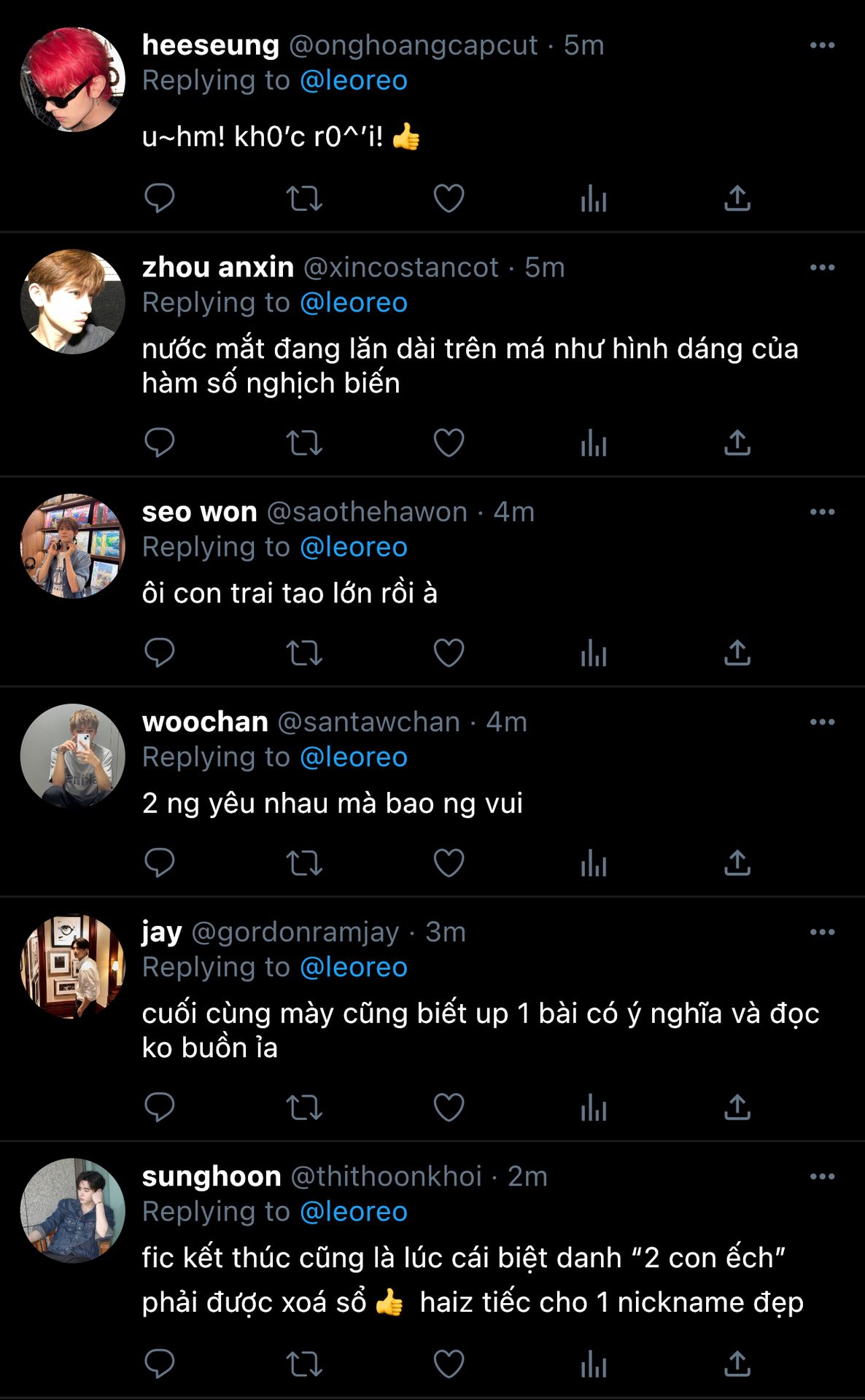Reply to seo won's tweet

point(159,653)
